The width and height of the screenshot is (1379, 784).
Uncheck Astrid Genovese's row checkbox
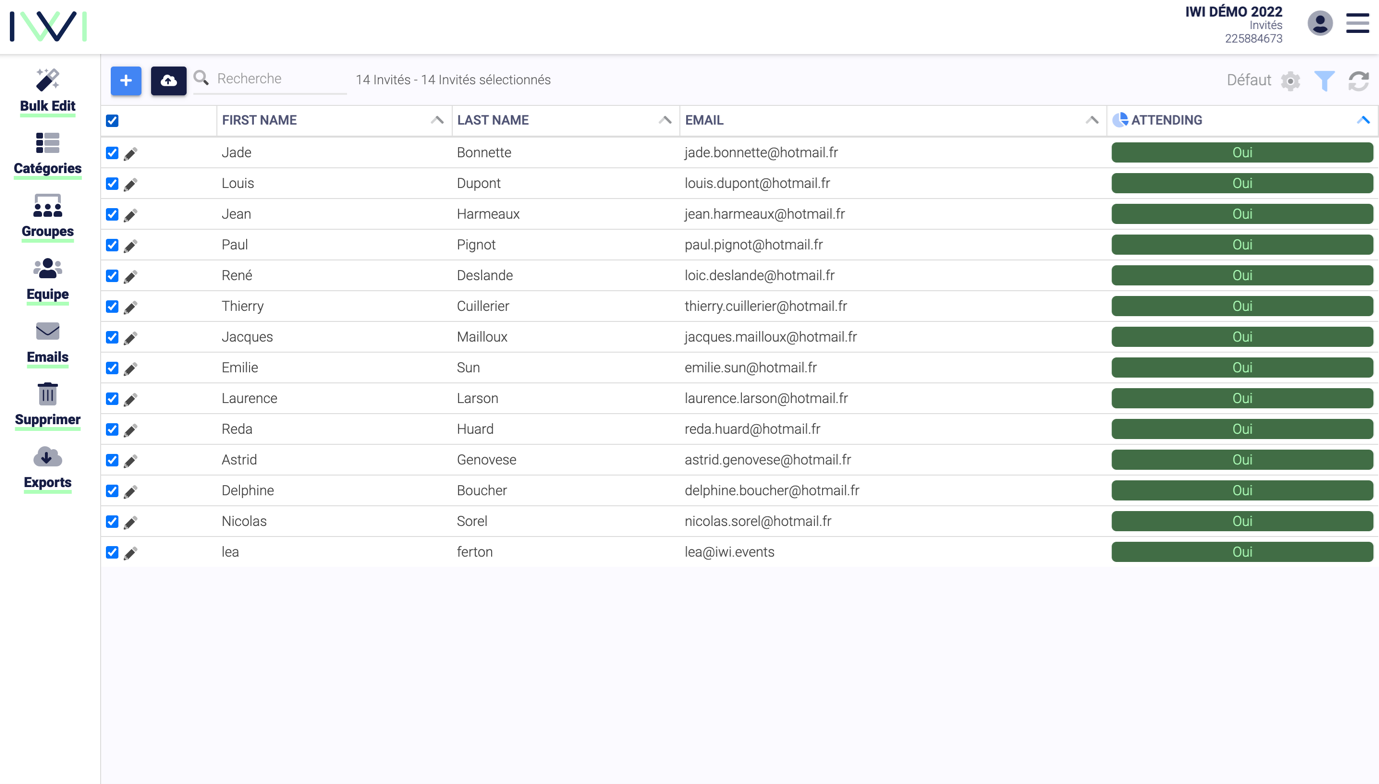click(112, 460)
